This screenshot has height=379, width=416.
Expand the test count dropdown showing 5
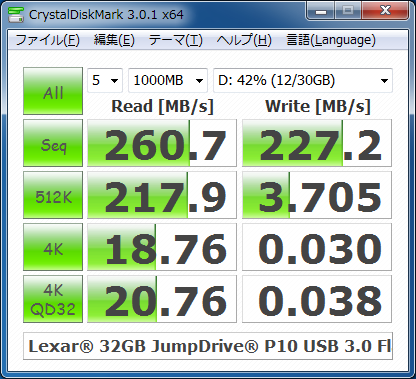(x=105, y=80)
